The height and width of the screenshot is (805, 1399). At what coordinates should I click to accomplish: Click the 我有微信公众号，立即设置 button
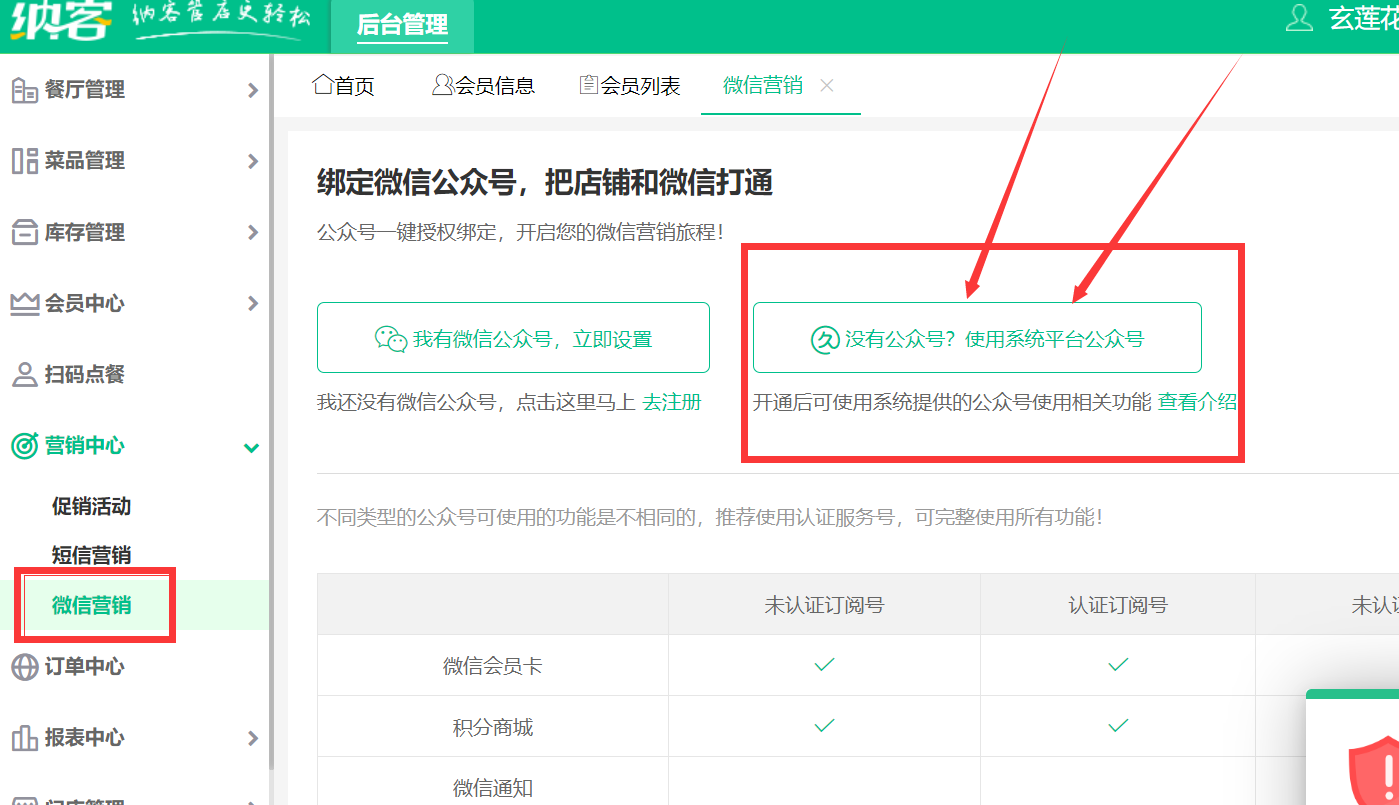click(513, 338)
